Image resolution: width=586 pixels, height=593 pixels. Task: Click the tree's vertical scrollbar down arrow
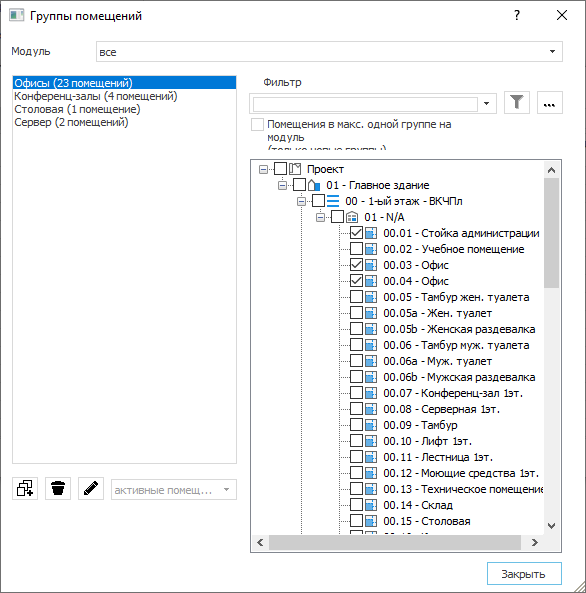tap(551, 526)
